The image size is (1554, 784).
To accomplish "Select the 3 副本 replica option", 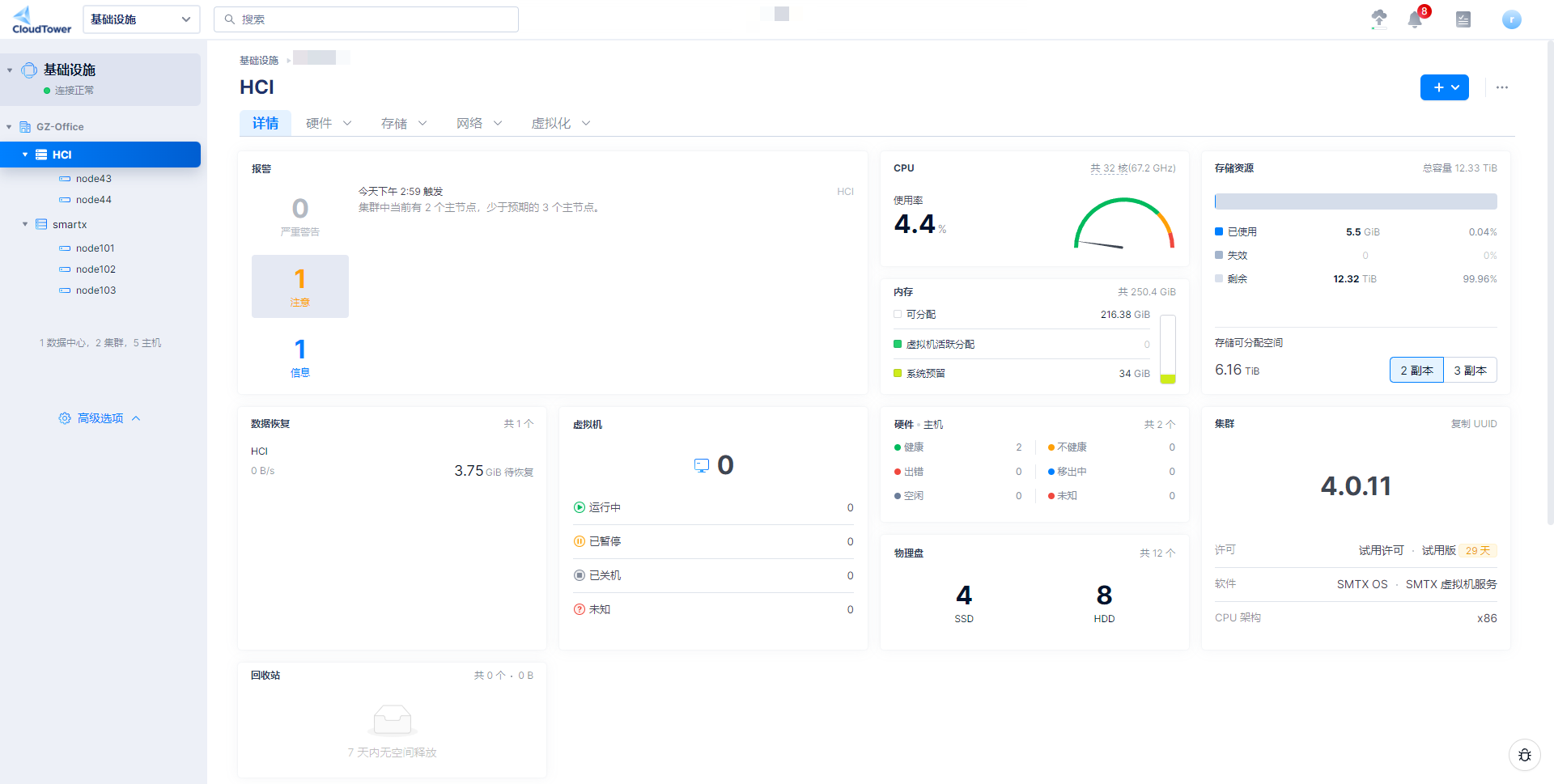I will (x=1470, y=370).
